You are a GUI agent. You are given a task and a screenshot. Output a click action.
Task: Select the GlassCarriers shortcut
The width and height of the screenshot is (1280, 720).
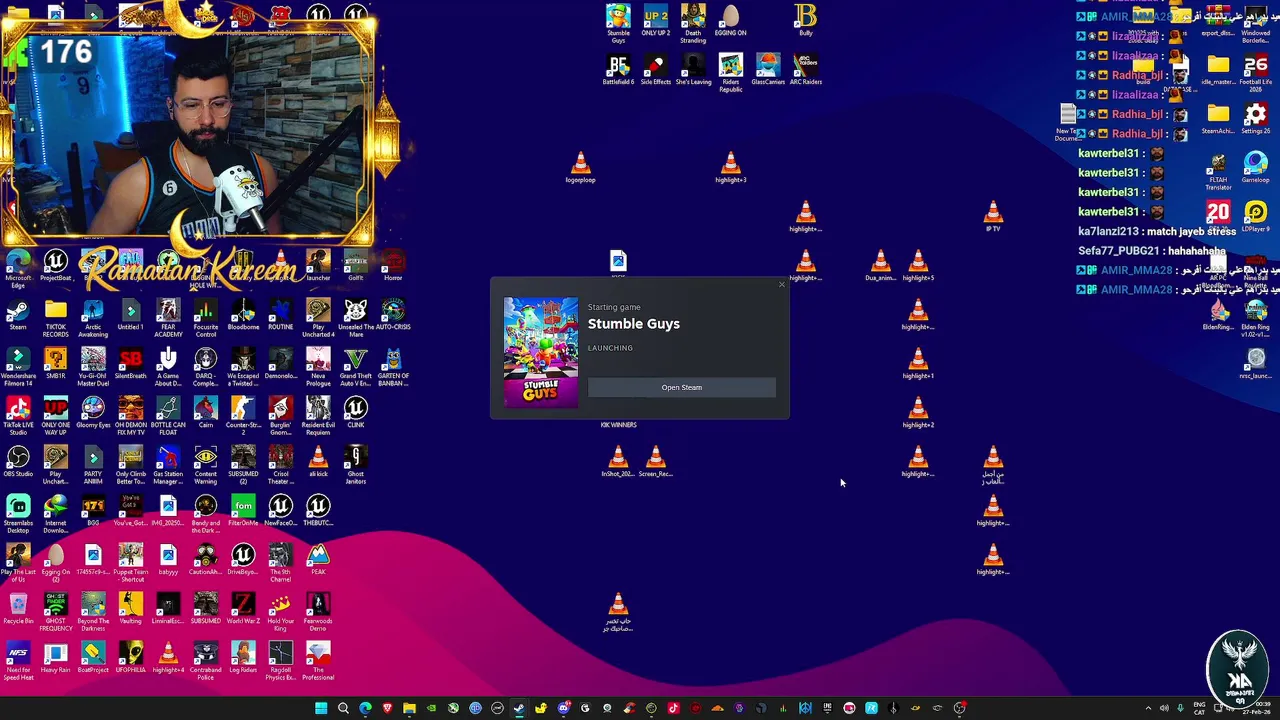pyautogui.click(x=768, y=70)
